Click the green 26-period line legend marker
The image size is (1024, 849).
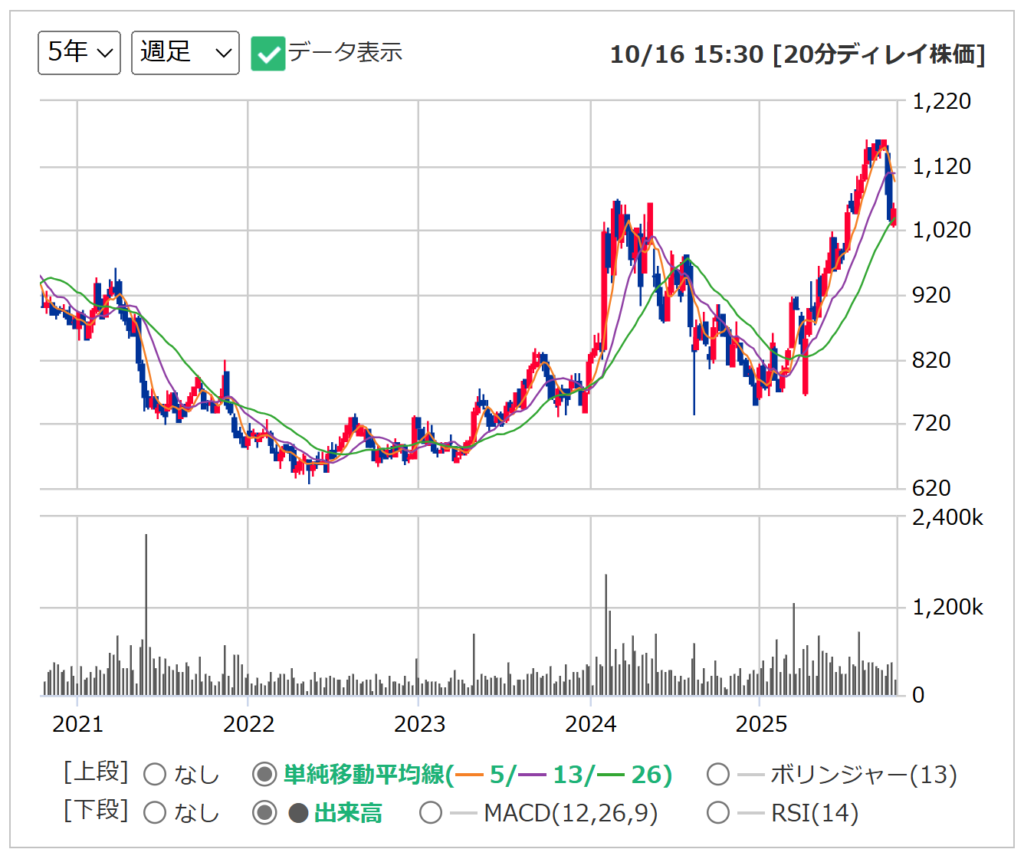(x=608, y=774)
